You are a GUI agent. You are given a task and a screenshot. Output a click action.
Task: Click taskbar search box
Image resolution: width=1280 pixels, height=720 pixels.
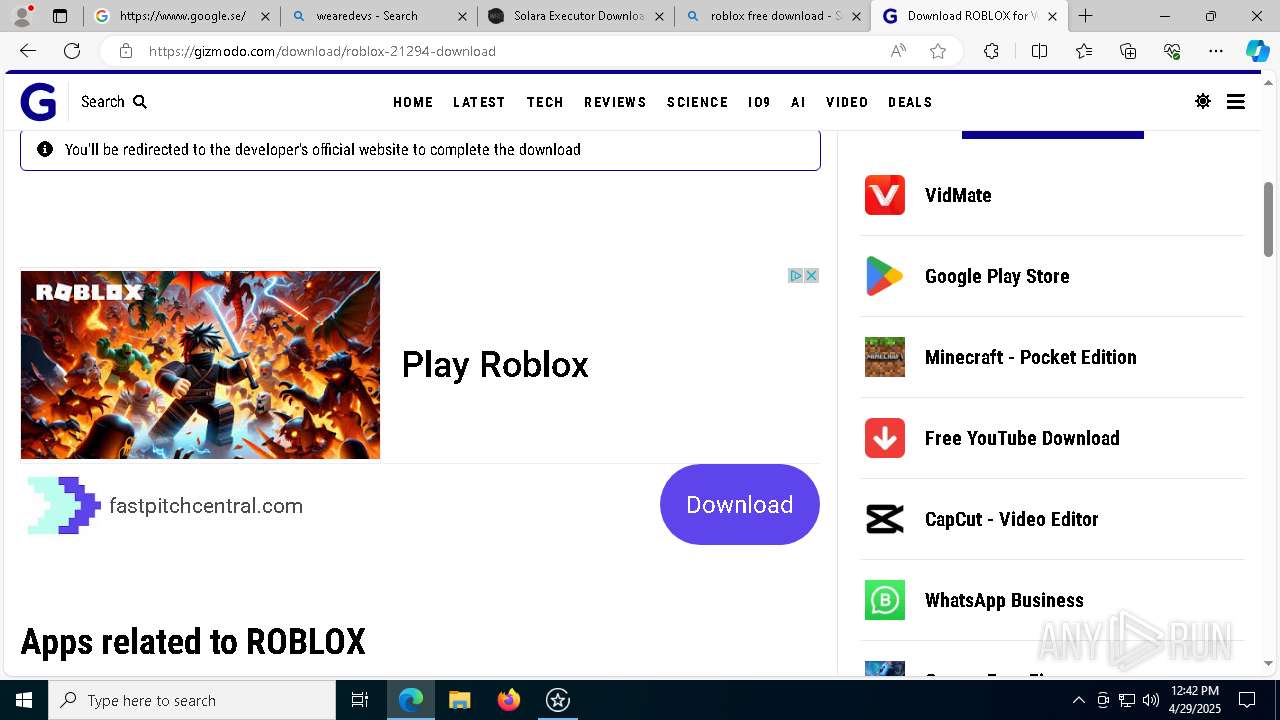pos(192,700)
